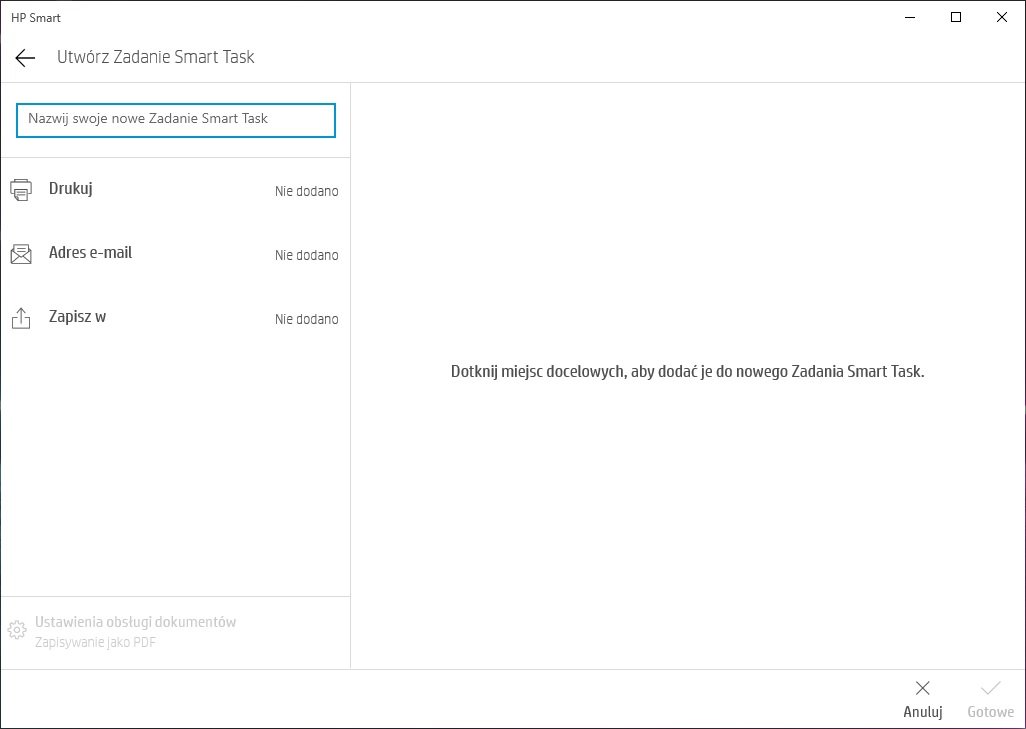Click the gear icon for document settings
Image resolution: width=1026 pixels, height=729 pixels.
pyautogui.click(x=17, y=630)
